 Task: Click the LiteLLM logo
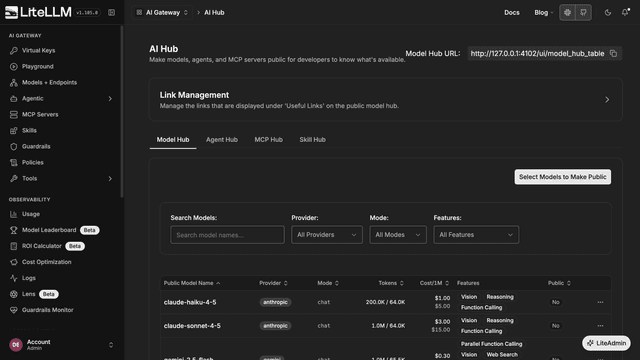coord(38,12)
